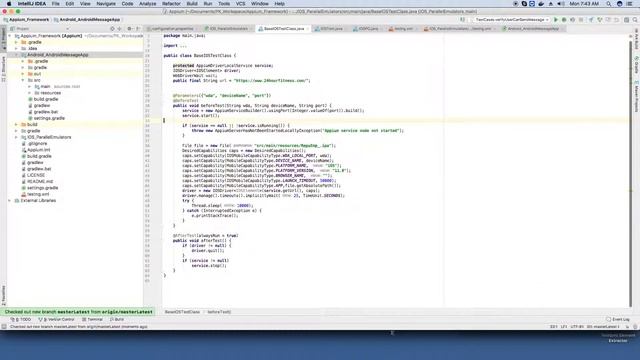Open vertical Project tool window tab
The image size is (640, 360).
point(3,38)
